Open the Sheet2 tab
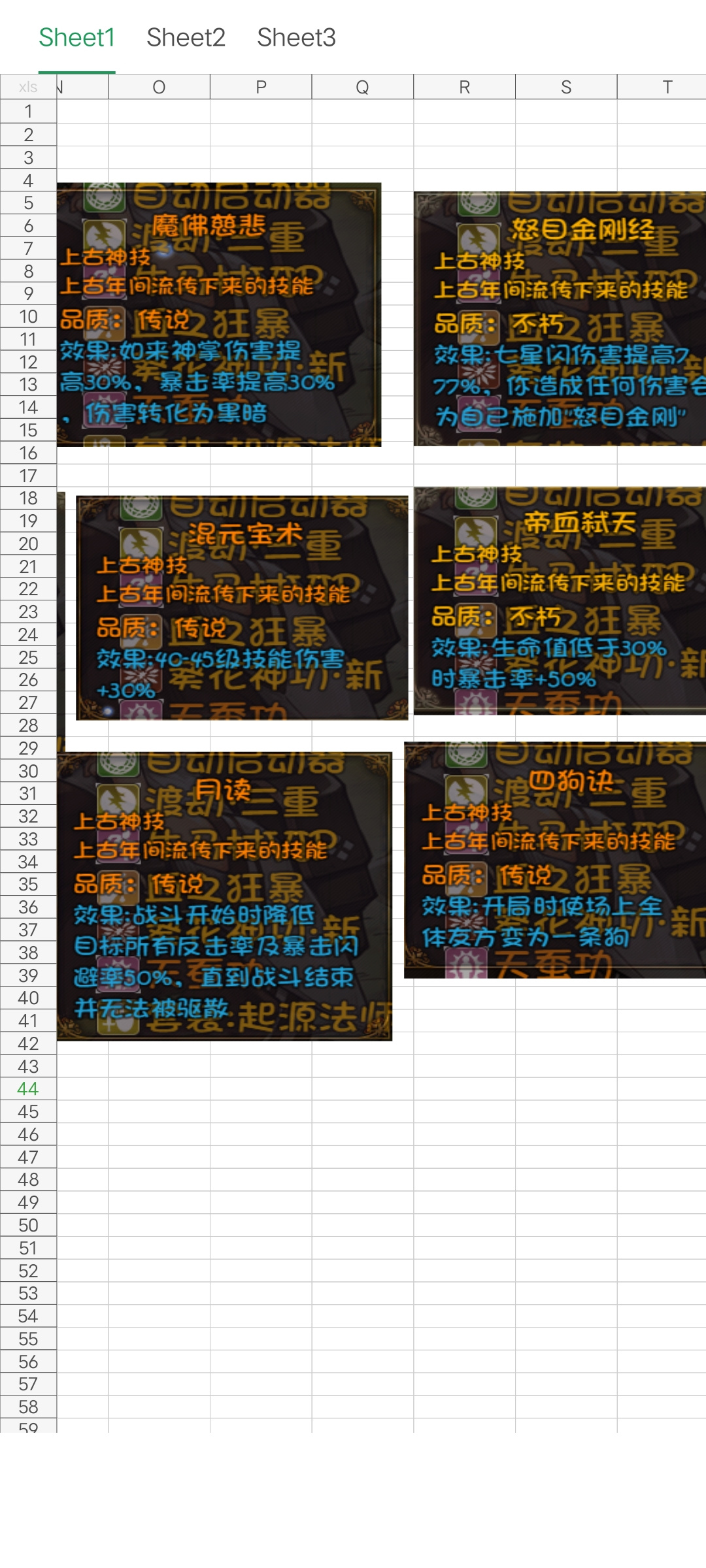 tap(186, 38)
